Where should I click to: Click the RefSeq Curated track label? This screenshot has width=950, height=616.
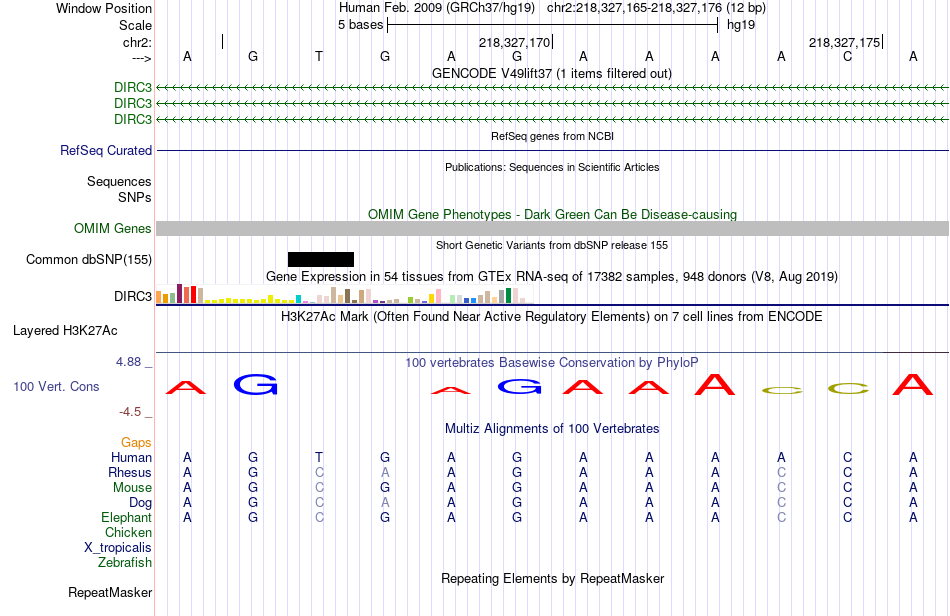pyautogui.click(x=106, y=150)
